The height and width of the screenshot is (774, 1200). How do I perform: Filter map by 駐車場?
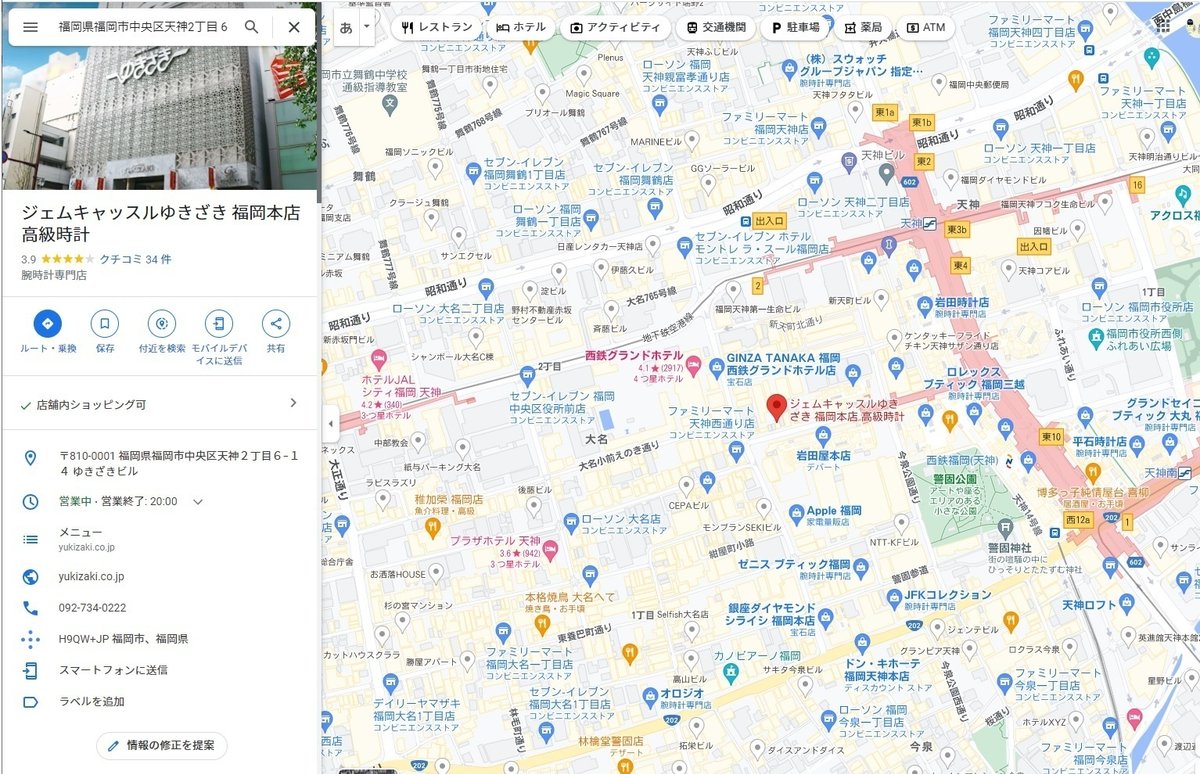(795, 27)
